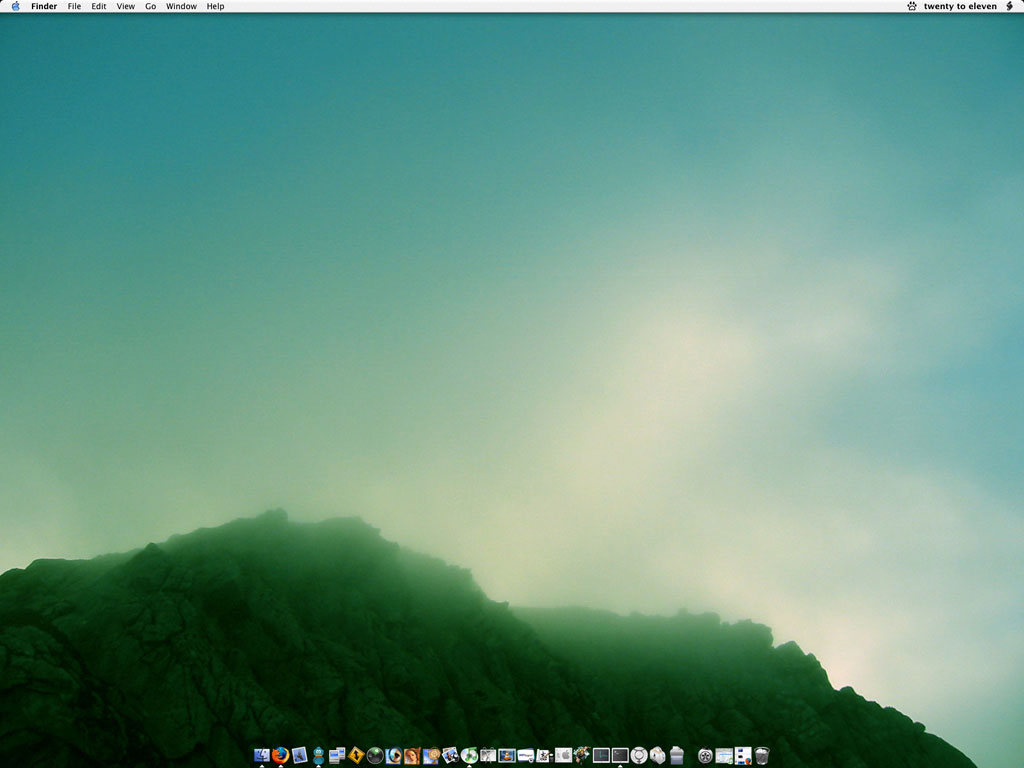Open the yellow diamond road sign icon
Screen dimensions: 1024x768
pyautogui.click(x=356, y=756)
